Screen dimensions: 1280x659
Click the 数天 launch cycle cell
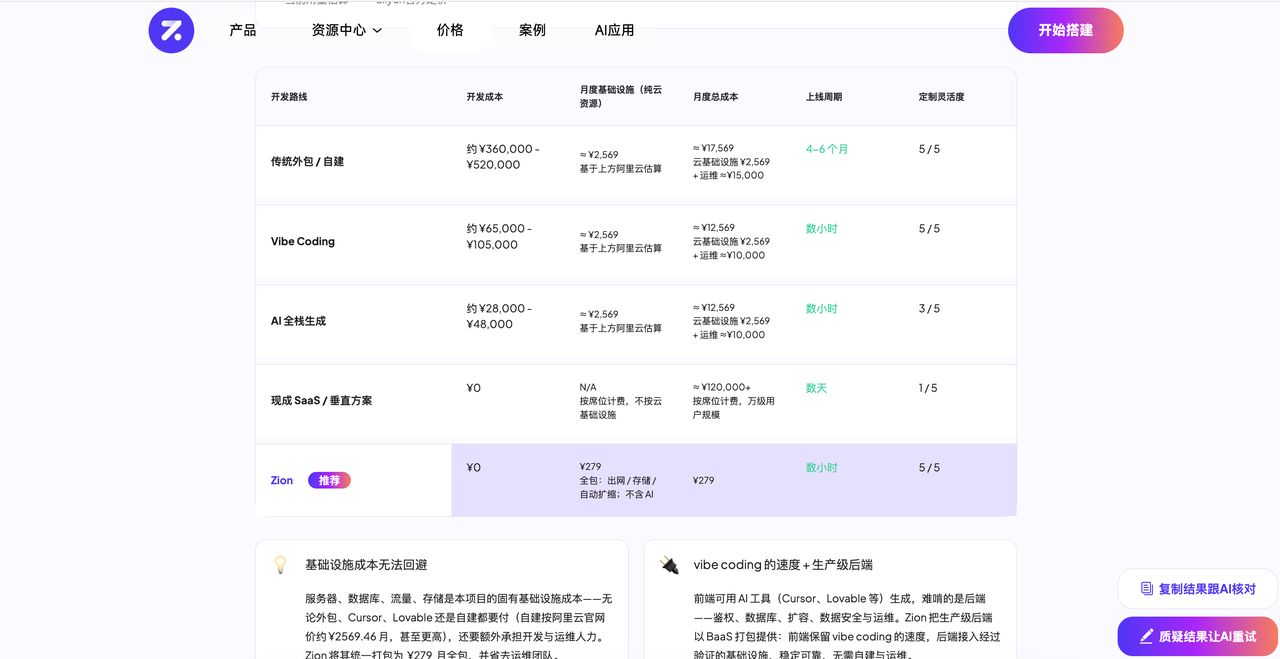point(816,388)
